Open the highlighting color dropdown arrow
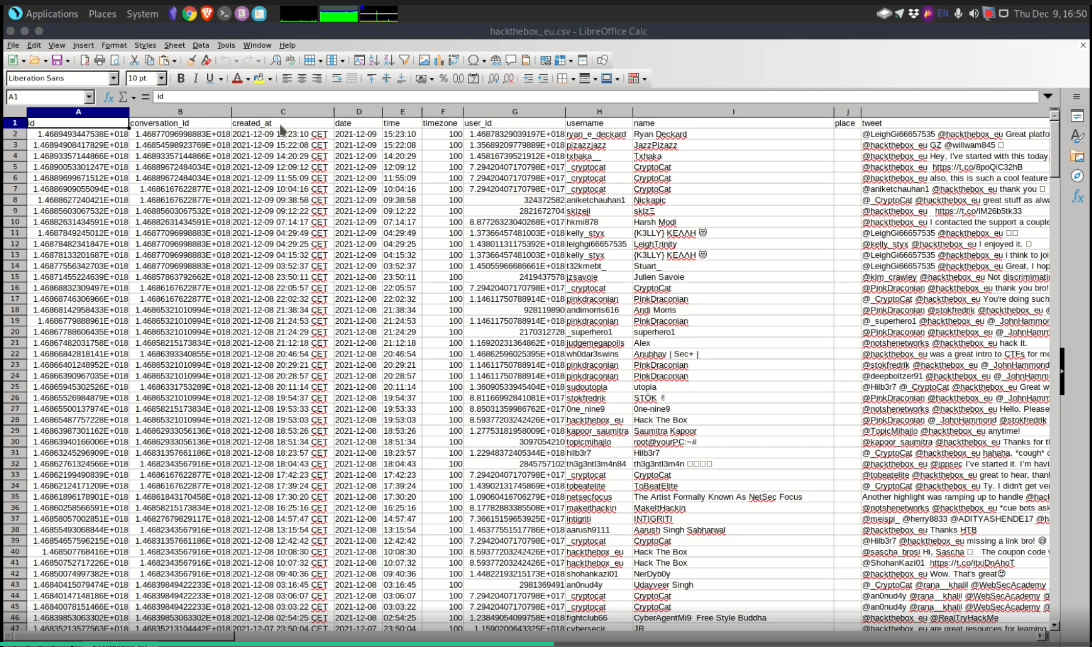 tap(270, 79)
